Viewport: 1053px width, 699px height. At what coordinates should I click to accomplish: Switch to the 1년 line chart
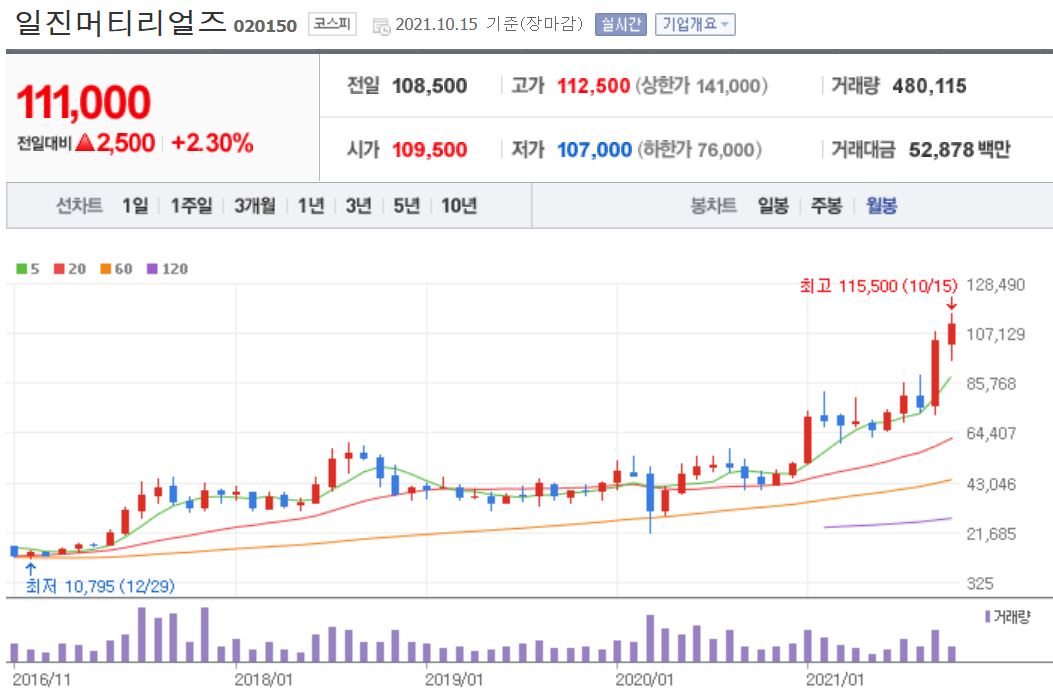click(311, 205)
